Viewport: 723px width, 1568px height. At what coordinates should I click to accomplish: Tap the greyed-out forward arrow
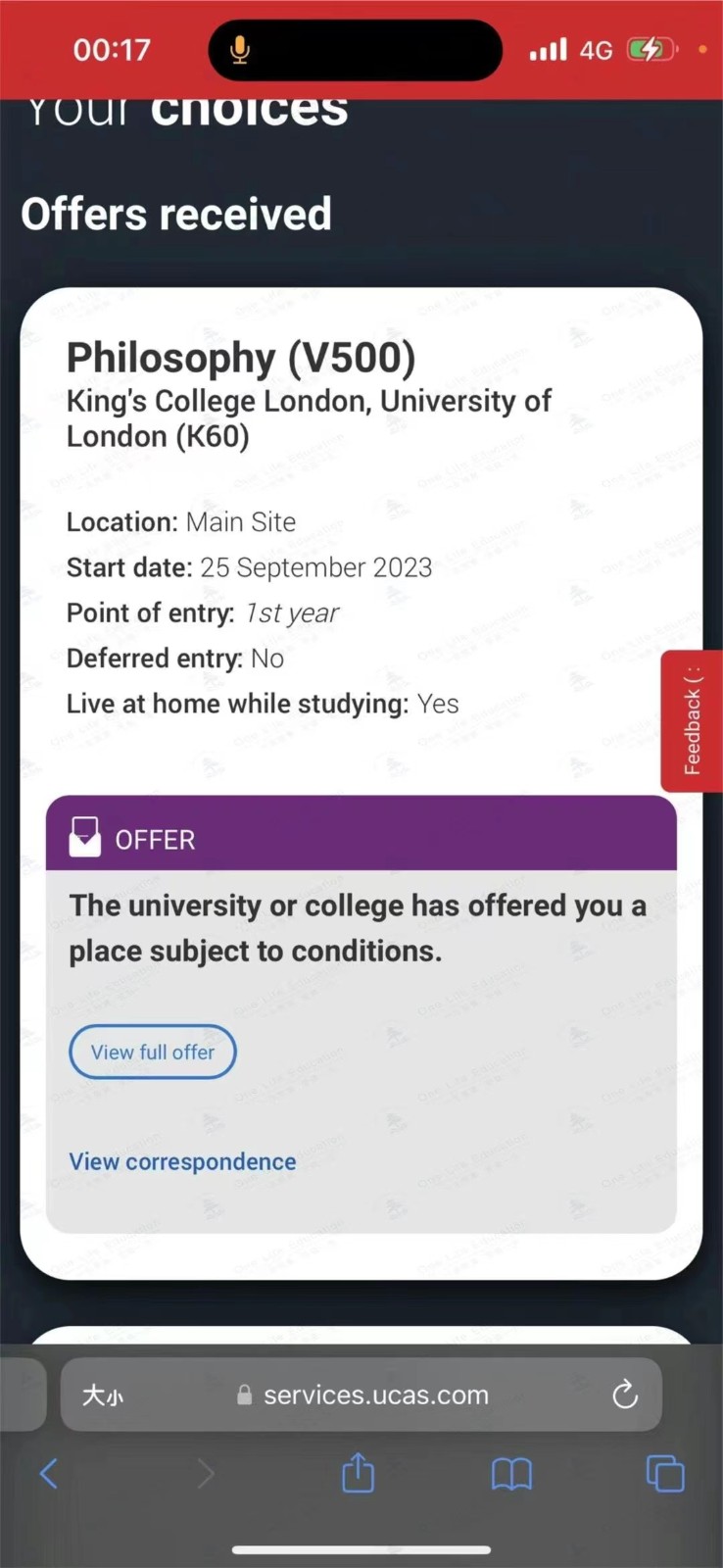tap(205, 1473)
